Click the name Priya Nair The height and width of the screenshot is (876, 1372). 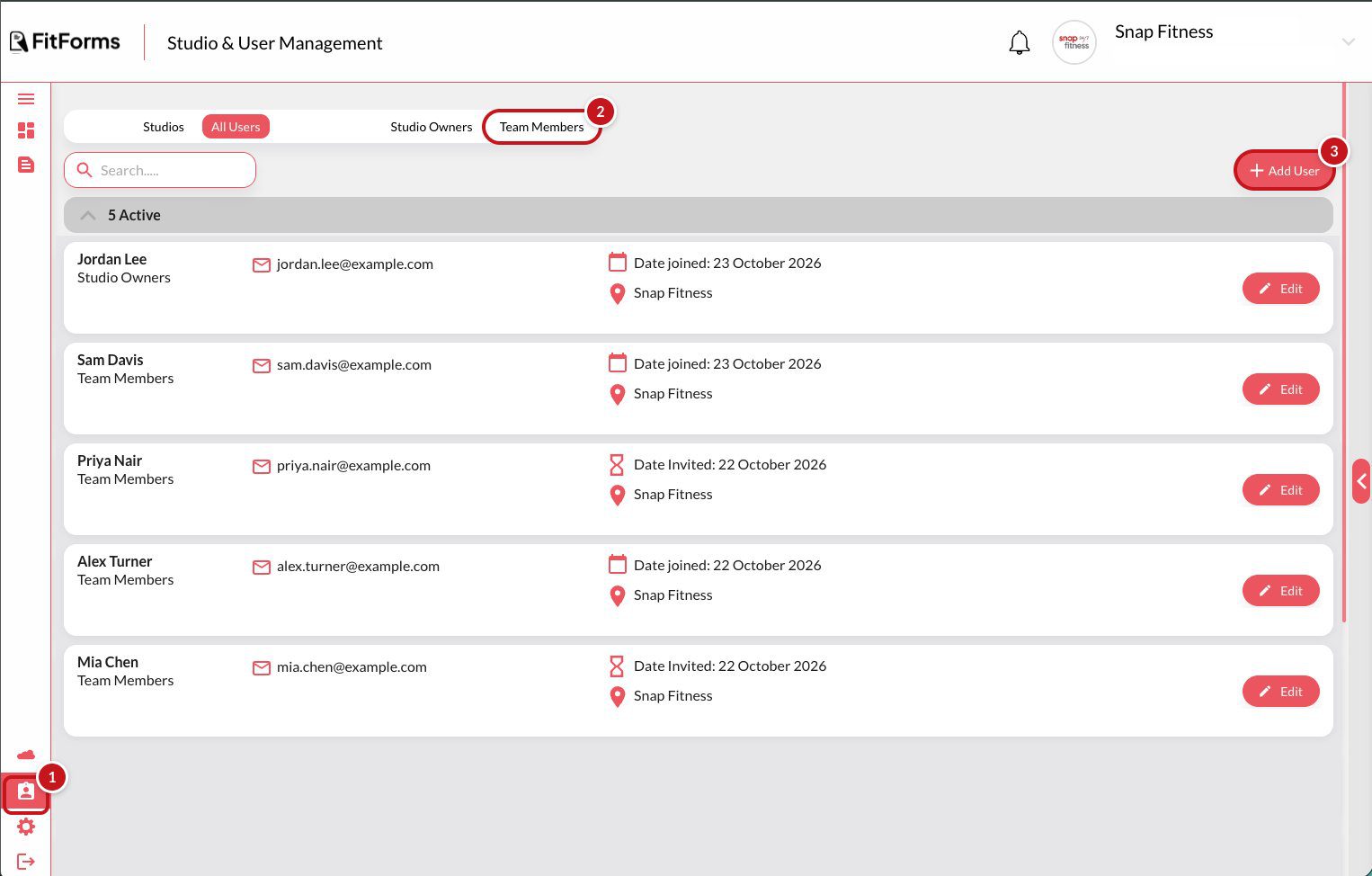tap(110, 460)
